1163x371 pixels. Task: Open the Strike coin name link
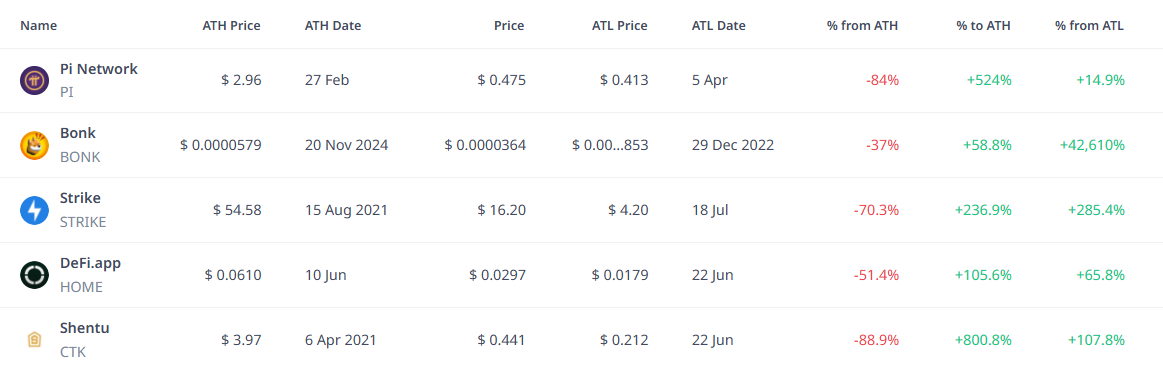(80, 198)
